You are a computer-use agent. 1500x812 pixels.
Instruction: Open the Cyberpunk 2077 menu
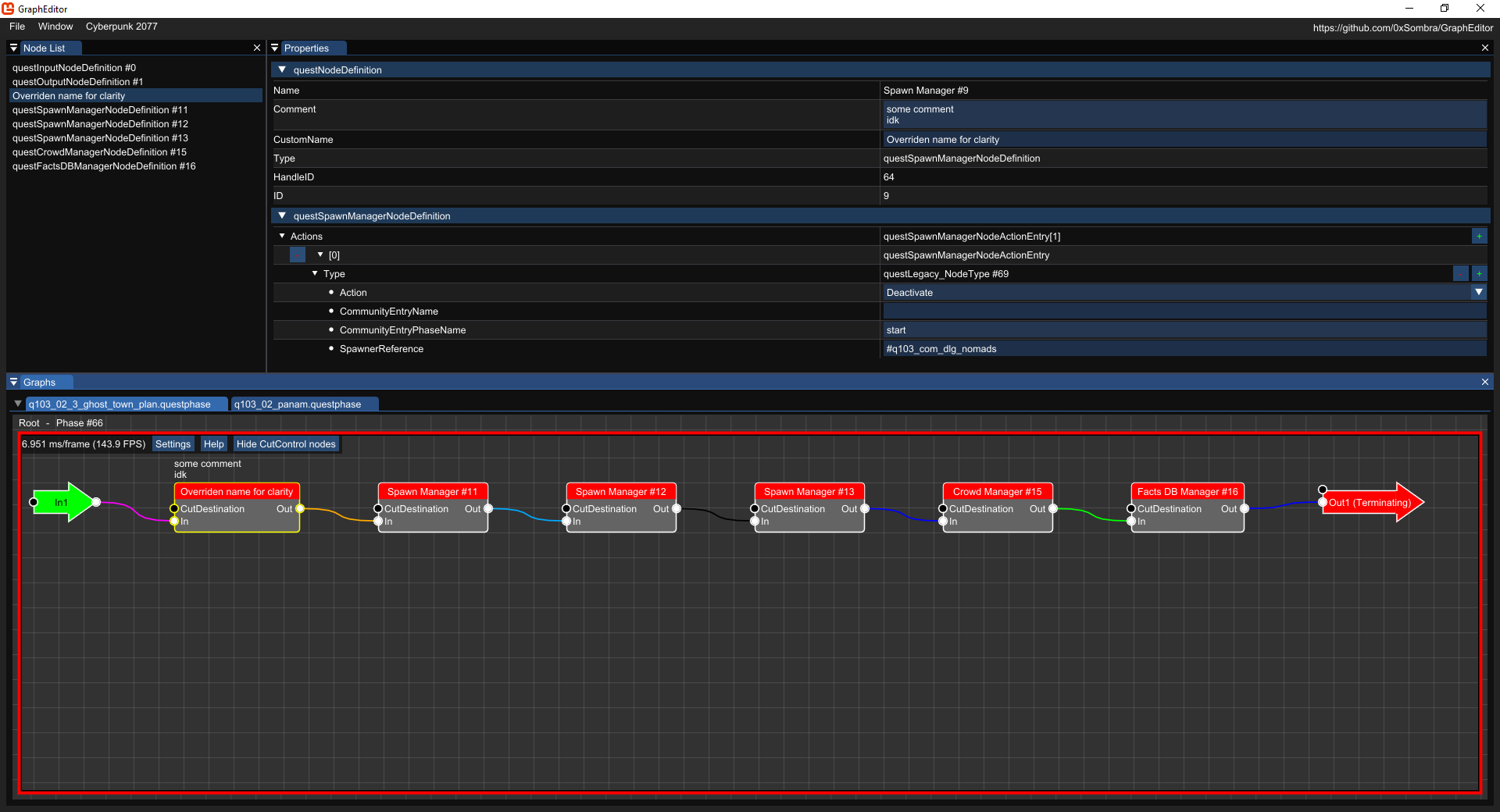[x=122, y=26]
